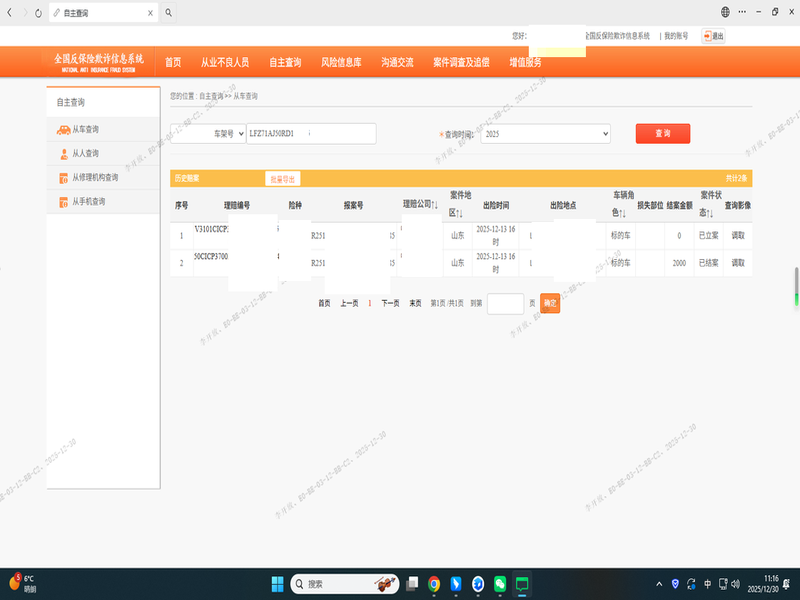Click the page number input field
This screenshot has height=600, width=800.
pos(505,303)
